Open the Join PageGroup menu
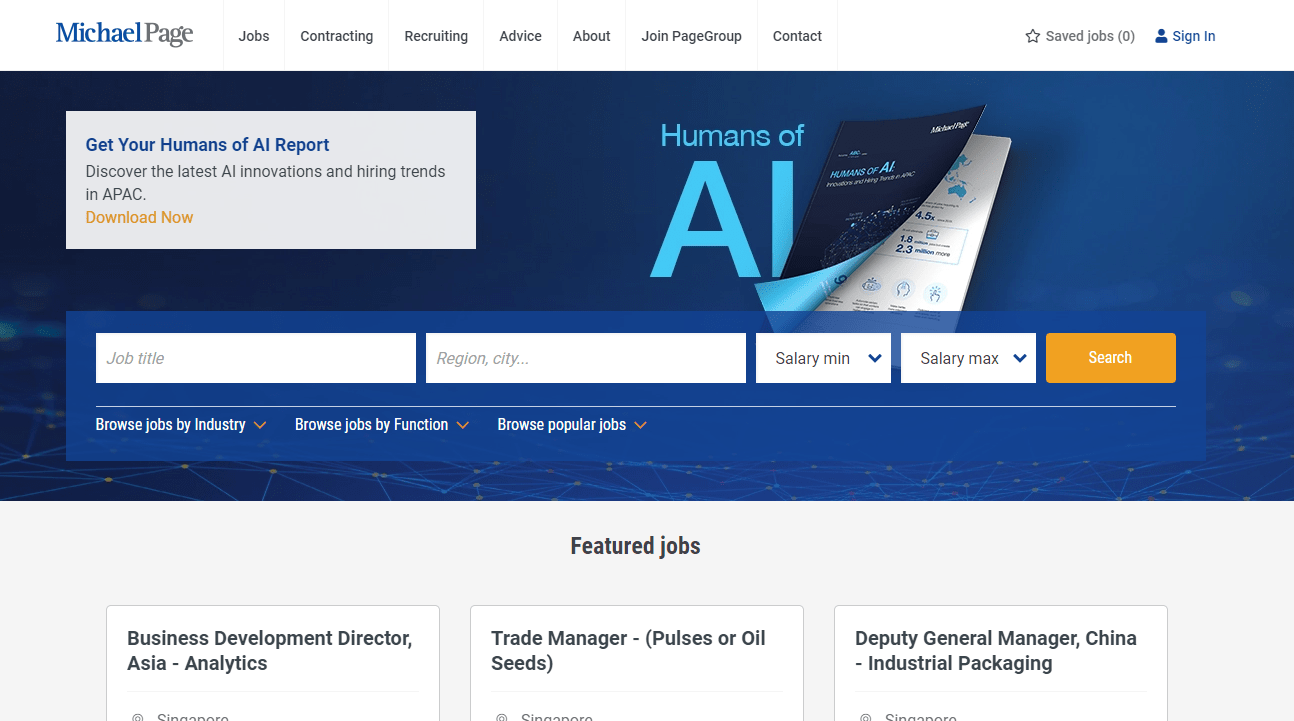Image resolution: width=1294 pixels, height=721 pixels. pyautogui.click(x=692, y=36)
